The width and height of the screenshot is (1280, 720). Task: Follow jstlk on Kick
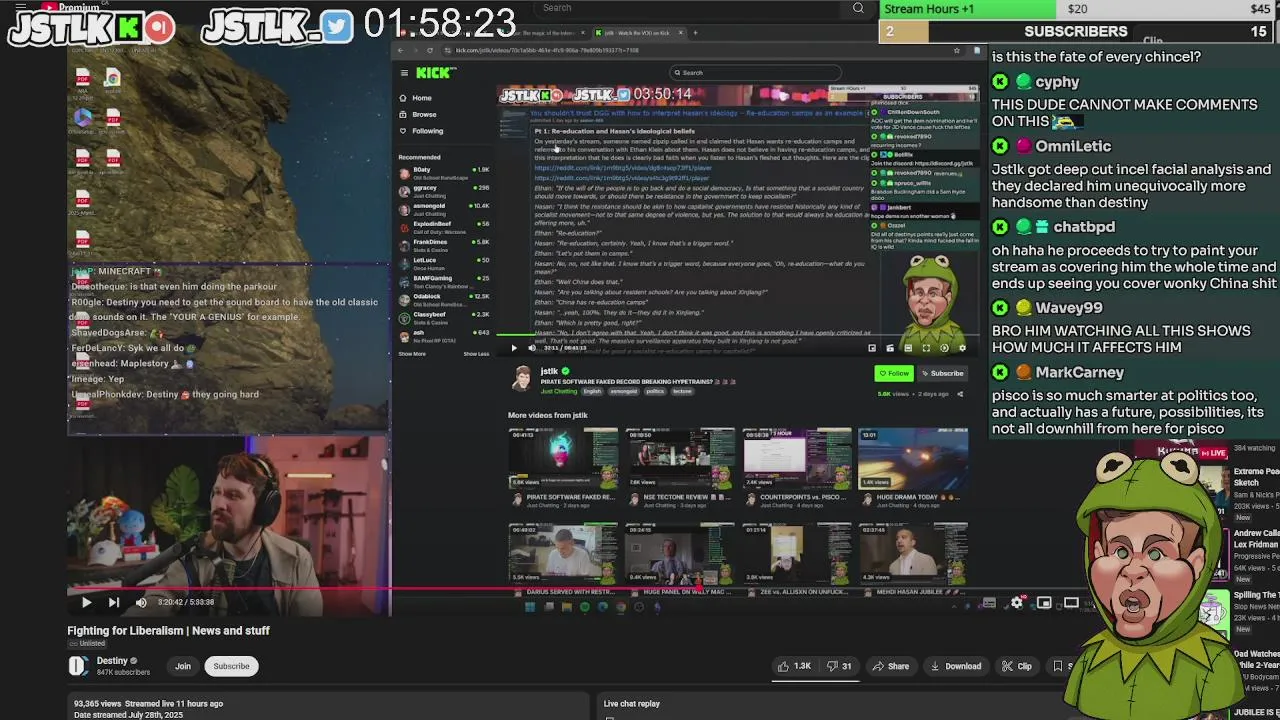[x=894, y=374]
